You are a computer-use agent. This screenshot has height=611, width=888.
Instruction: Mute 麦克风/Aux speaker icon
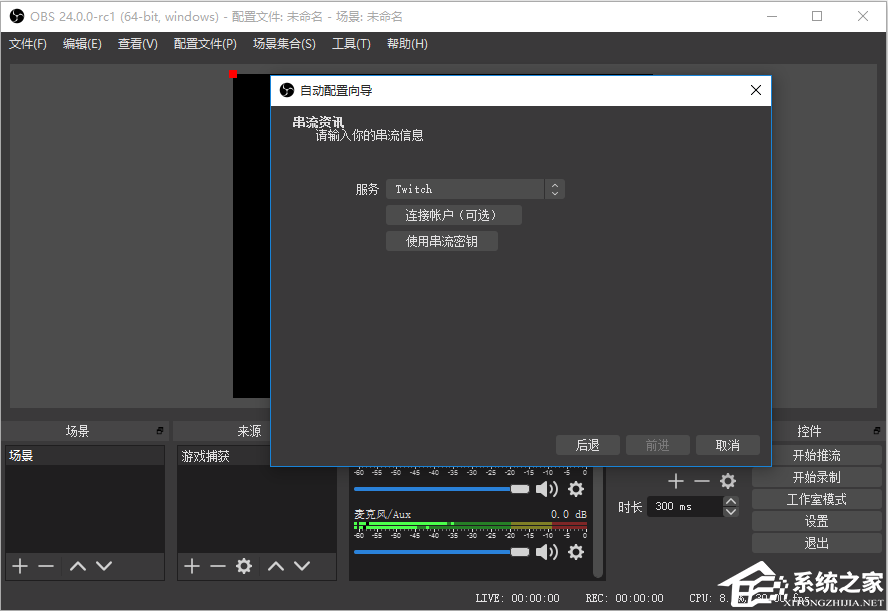click(547, 552)
